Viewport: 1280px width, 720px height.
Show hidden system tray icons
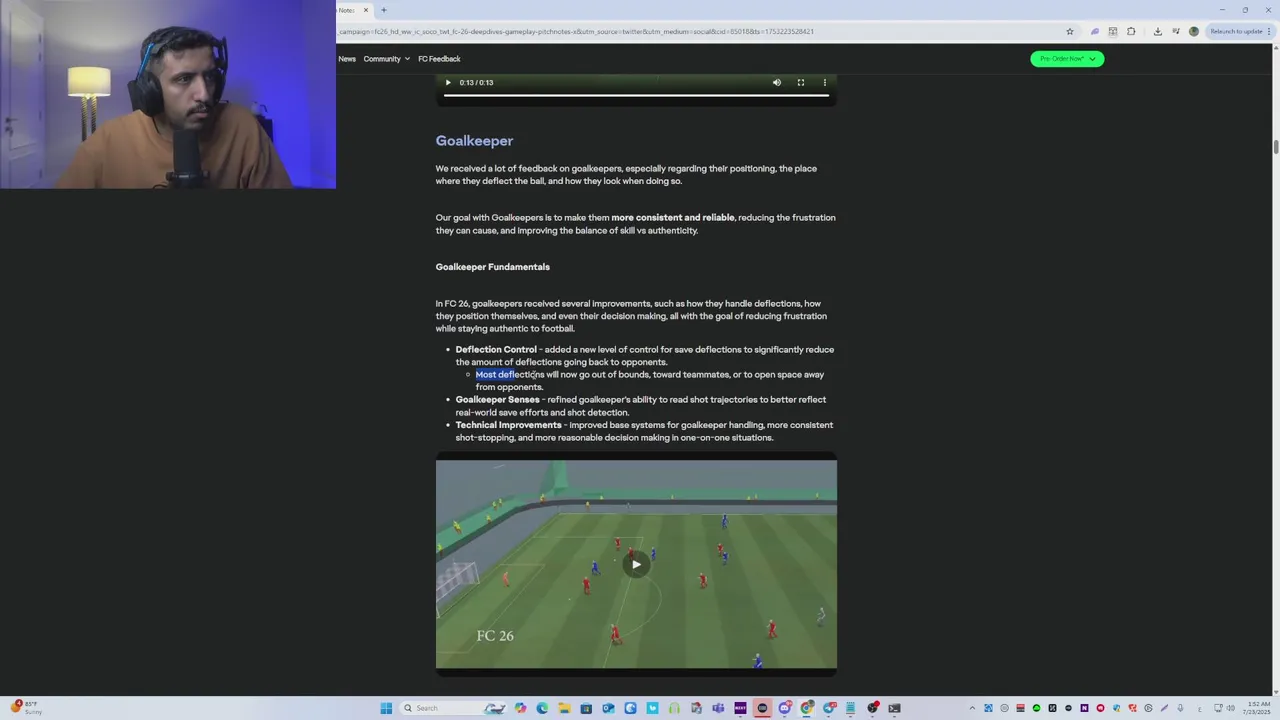click(972, 708)
